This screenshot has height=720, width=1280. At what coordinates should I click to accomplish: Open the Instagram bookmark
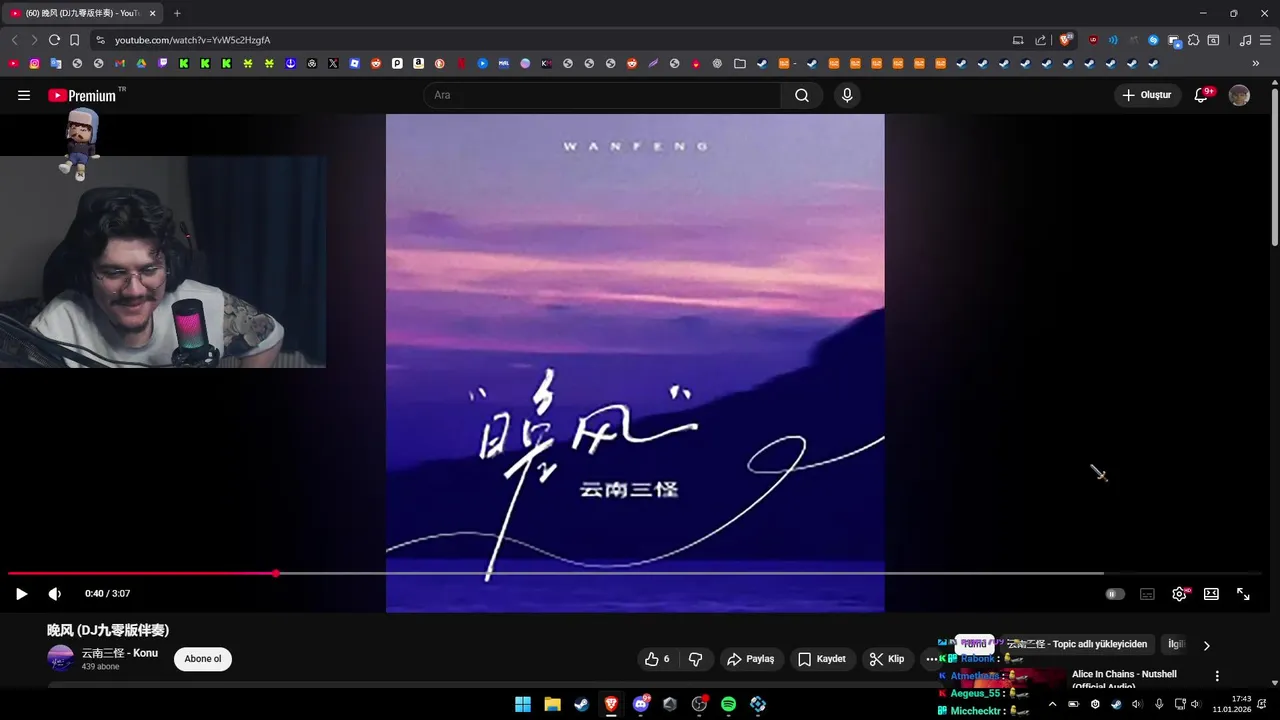(x=35, y=63)
